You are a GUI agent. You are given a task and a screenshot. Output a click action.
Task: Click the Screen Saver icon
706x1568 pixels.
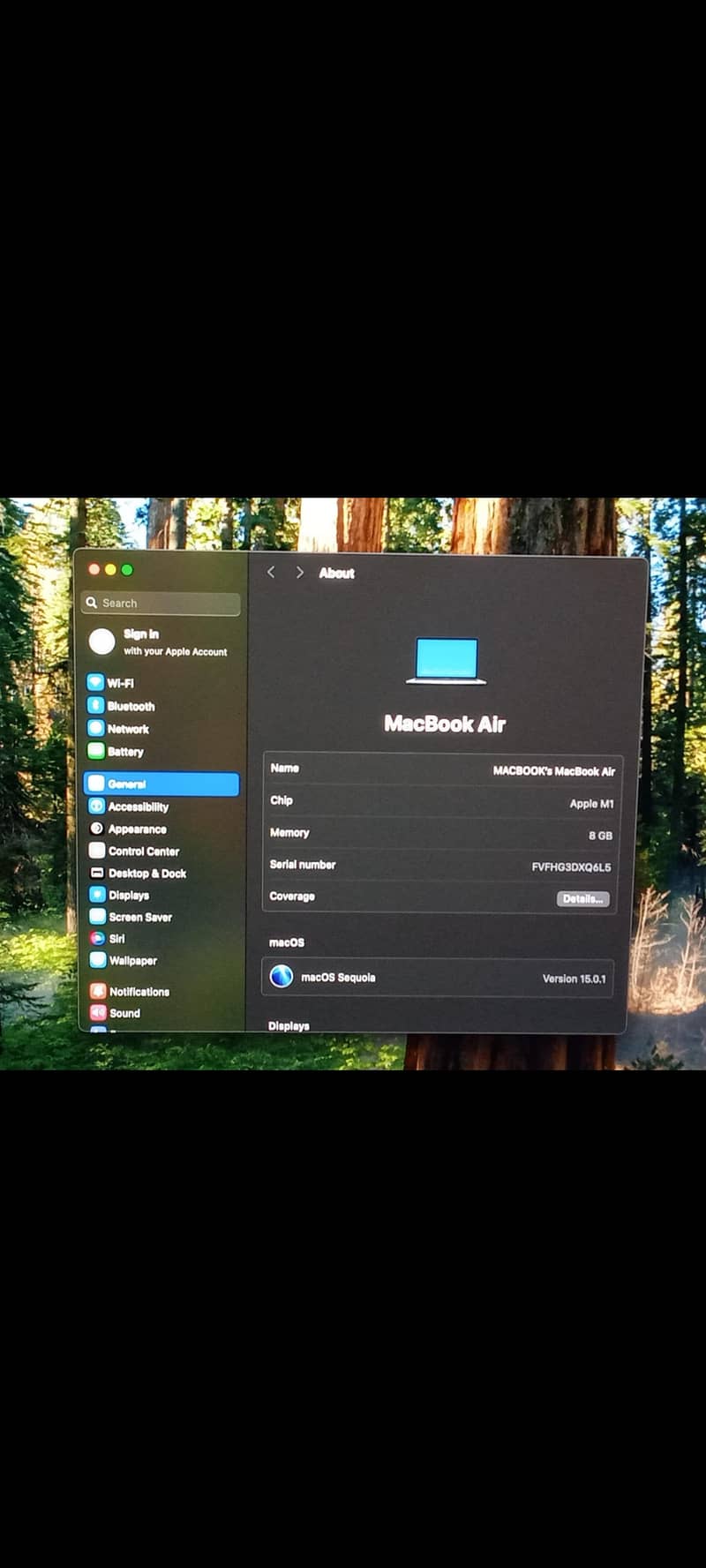click(97, 916)
